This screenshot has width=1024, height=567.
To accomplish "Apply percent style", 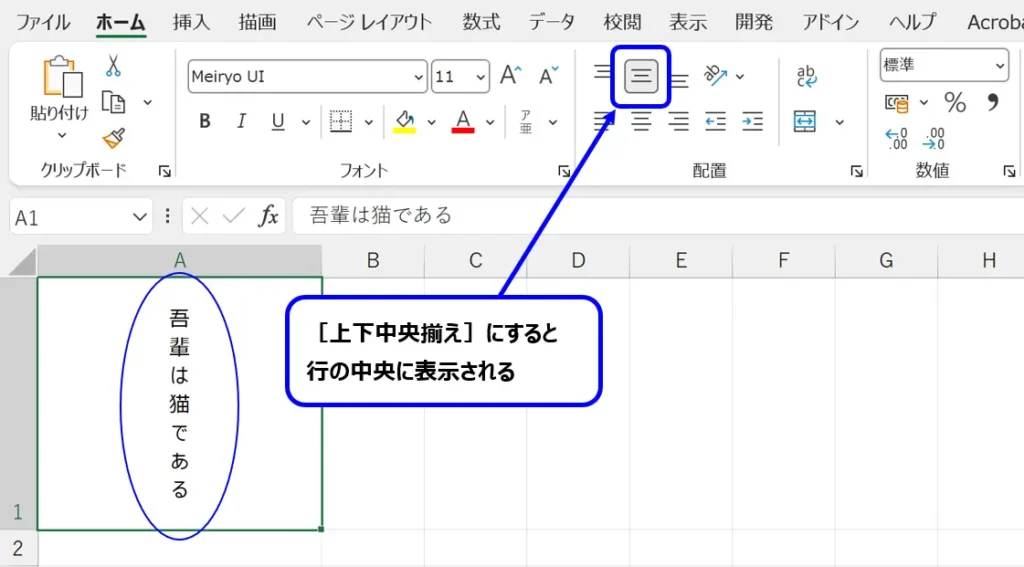I will tap(955, 103).
